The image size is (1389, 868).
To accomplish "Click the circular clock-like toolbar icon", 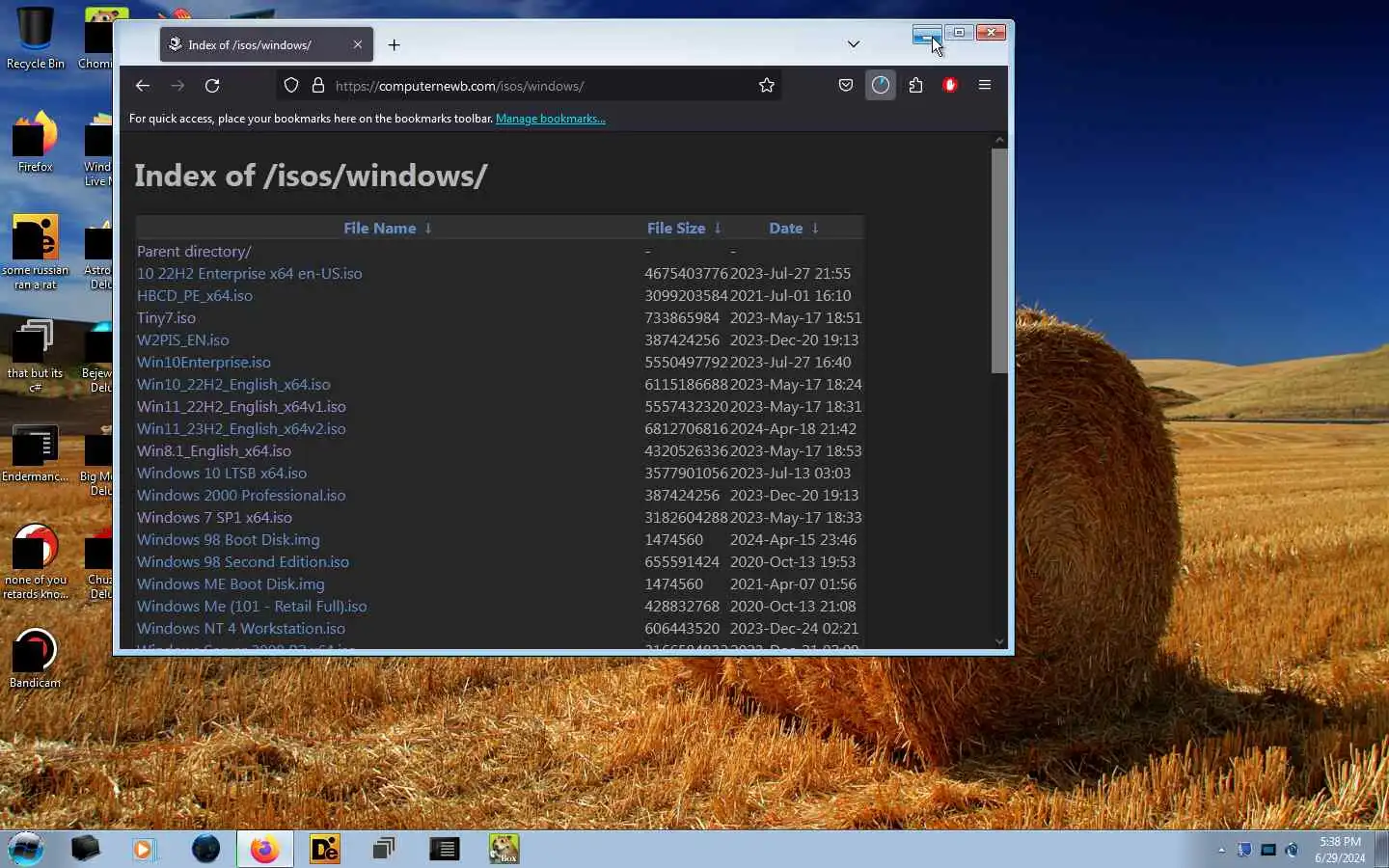I will pos(881,85).
